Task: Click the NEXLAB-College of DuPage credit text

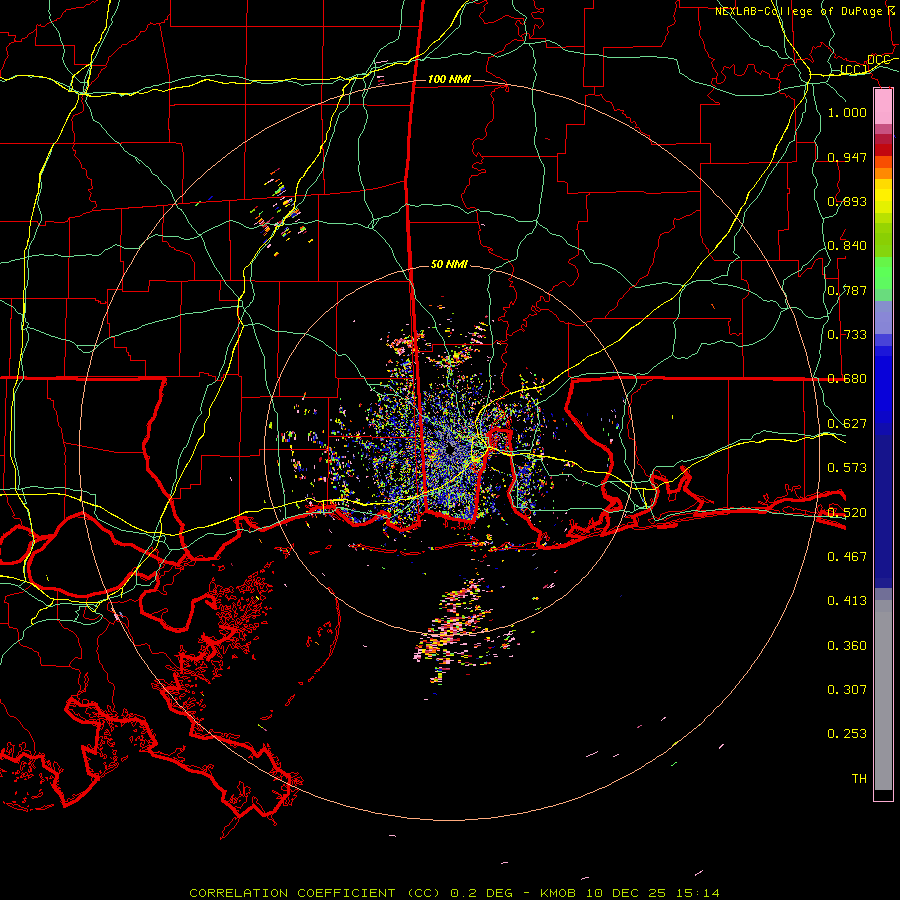Action: click(798, 11)
